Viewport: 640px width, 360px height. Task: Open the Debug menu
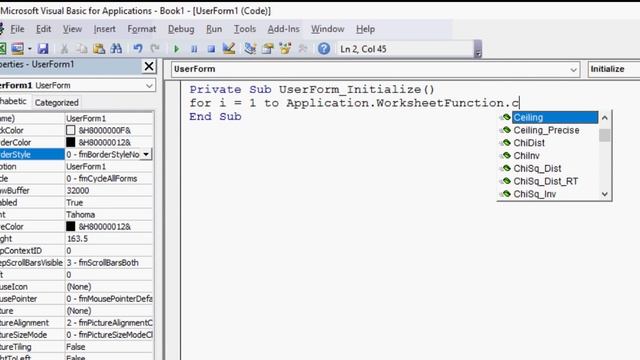coord(181,29)
